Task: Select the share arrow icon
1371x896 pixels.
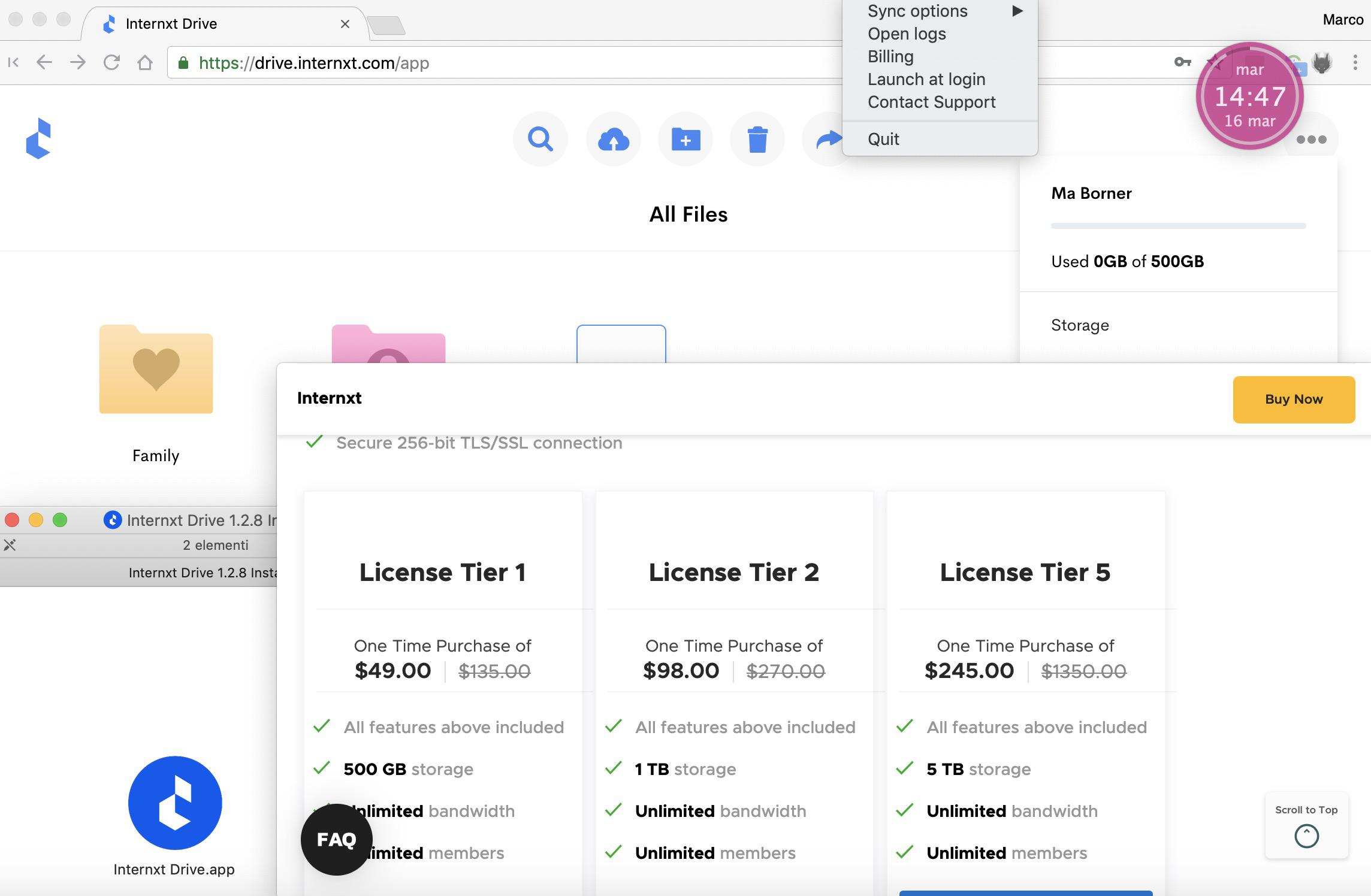Action: coord(828,139)
